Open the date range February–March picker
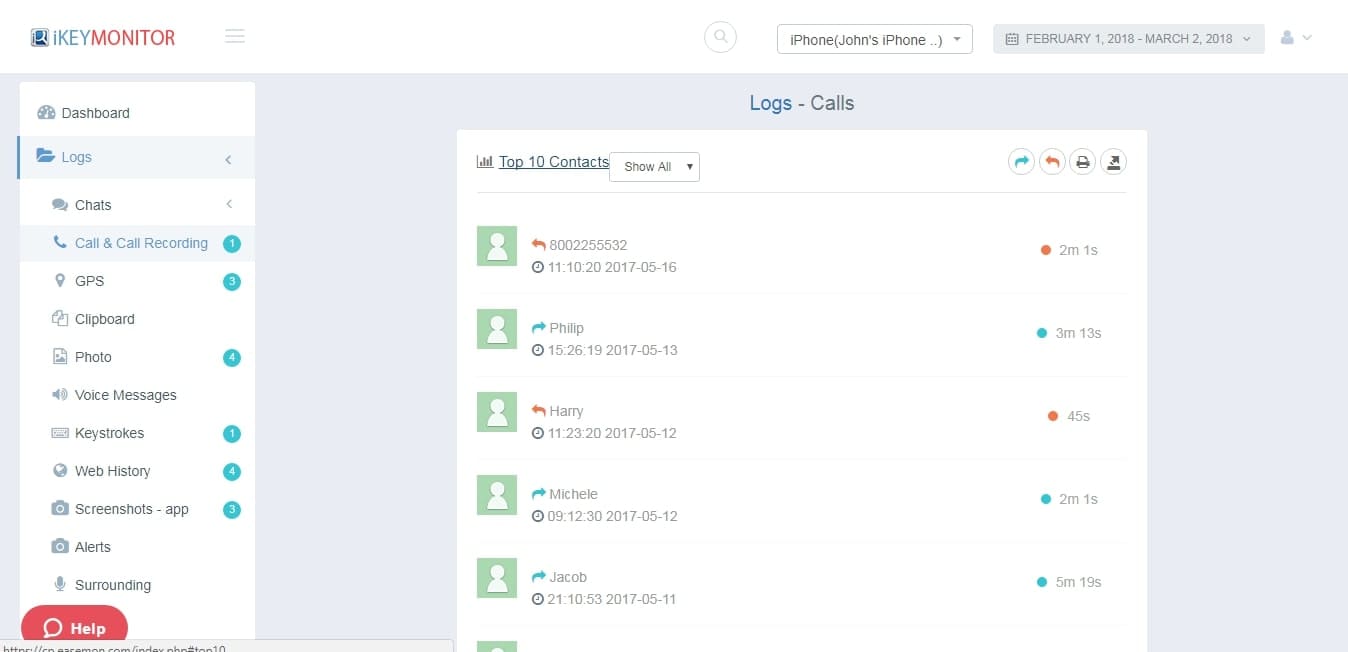 click(x=1129, y=39)
